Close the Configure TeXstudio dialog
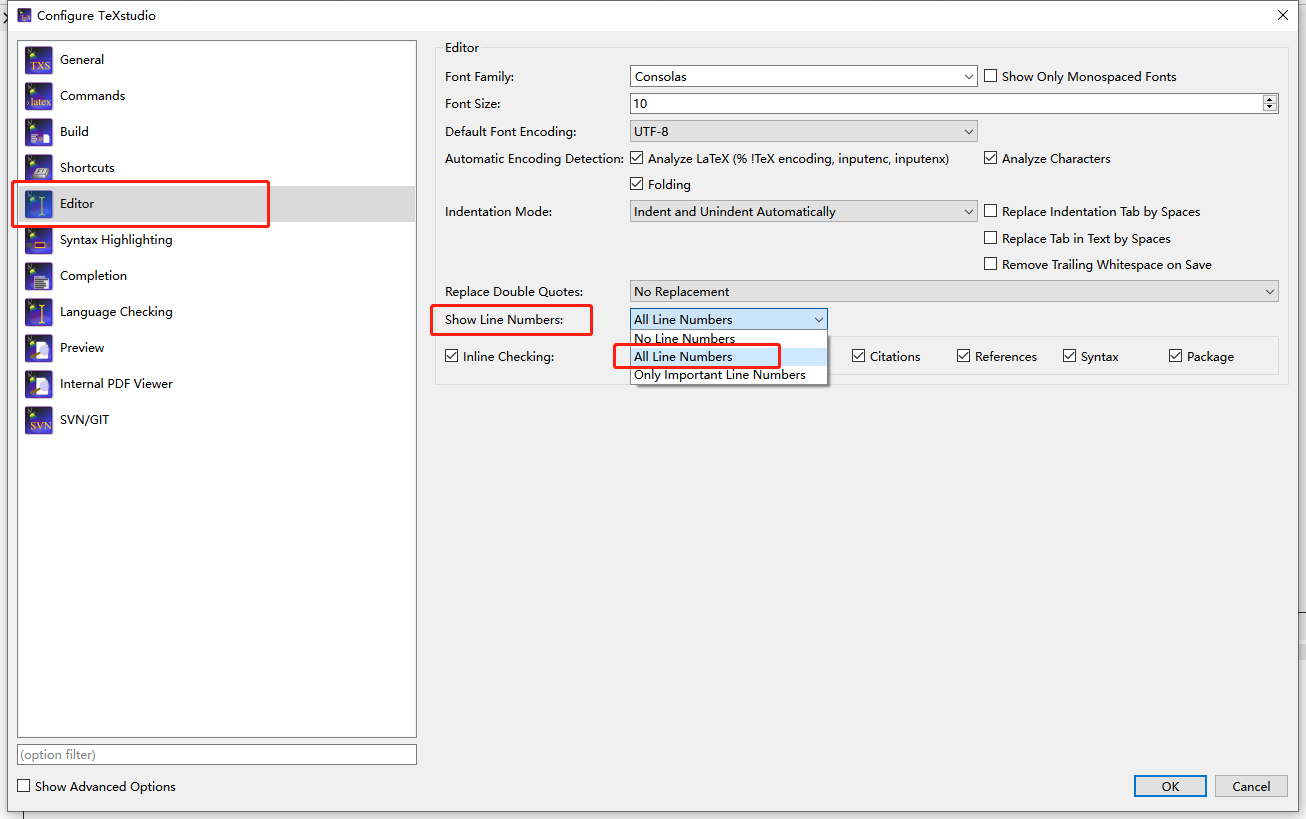 (1283, 15)
